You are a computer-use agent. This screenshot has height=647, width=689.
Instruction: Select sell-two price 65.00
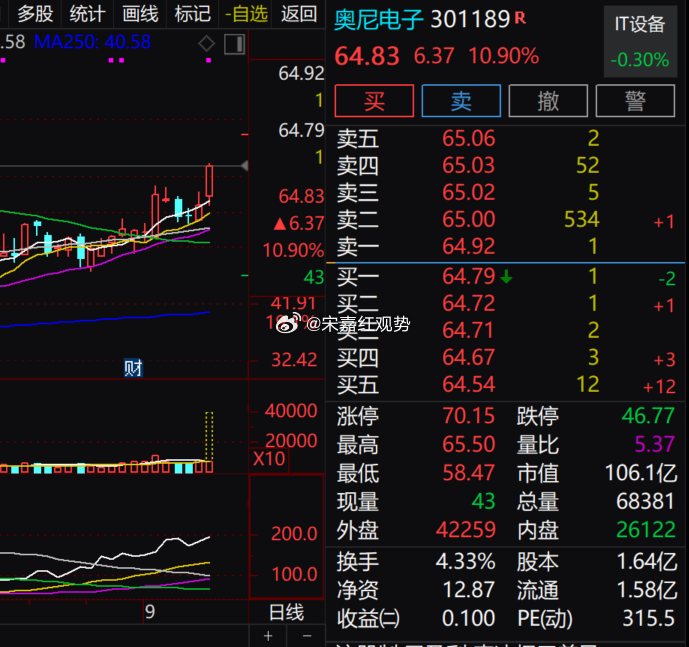tap(468, 219)
